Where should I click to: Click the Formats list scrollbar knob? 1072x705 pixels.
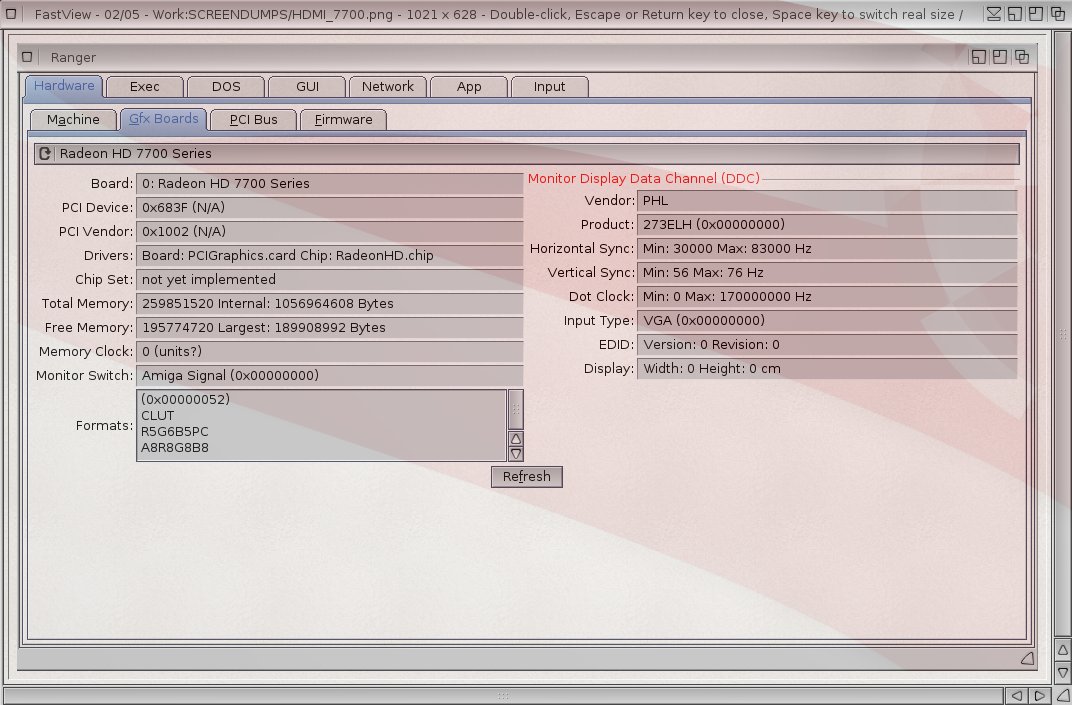pos(516,409)
